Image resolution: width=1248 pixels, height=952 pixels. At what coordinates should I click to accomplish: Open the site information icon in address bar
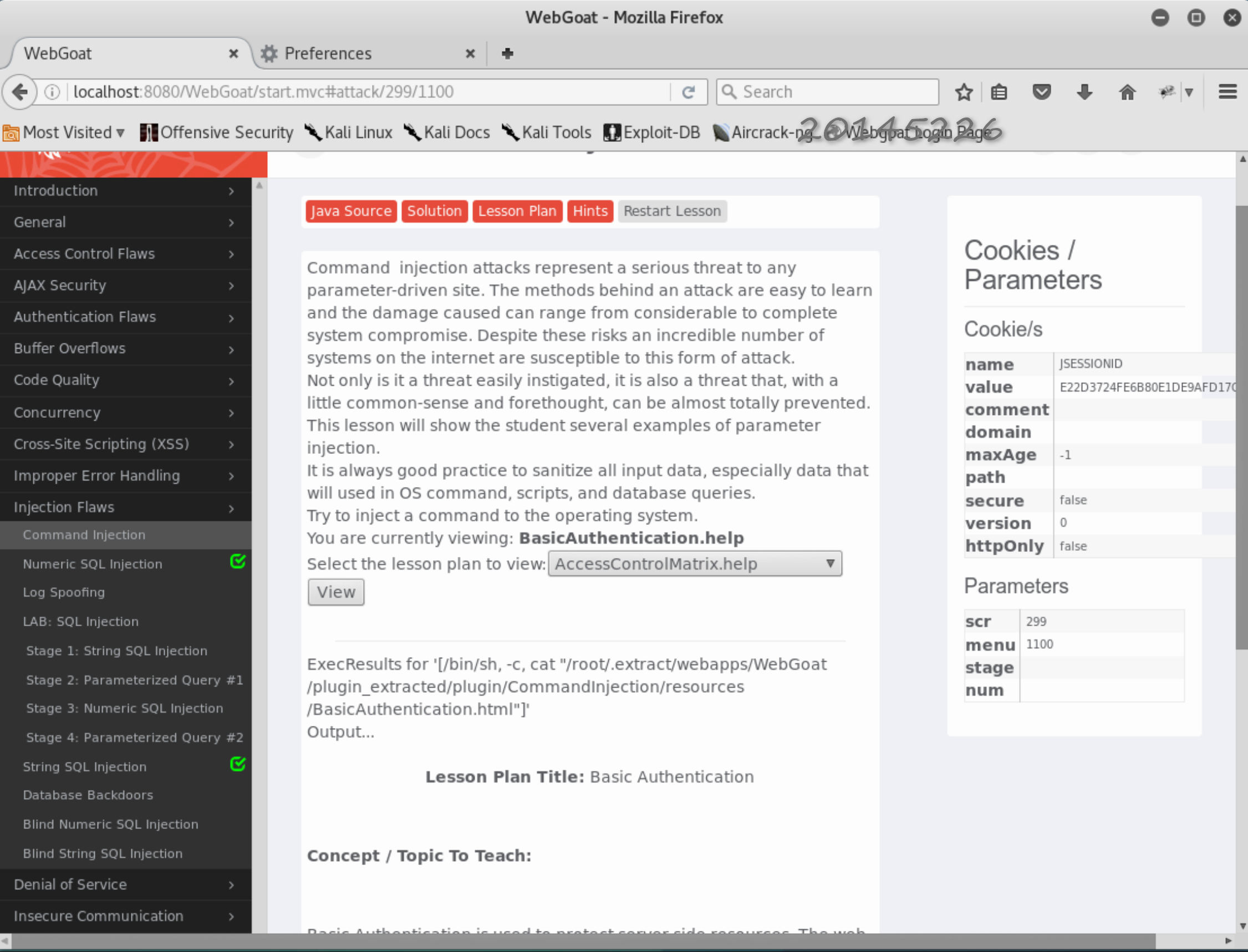pyautogui.click(x=52, y=92)
